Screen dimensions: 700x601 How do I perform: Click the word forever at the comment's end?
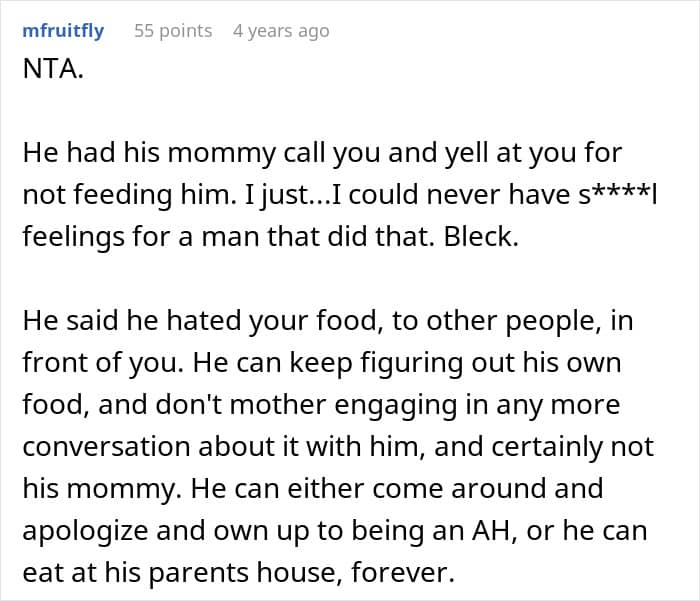point(410,572)
